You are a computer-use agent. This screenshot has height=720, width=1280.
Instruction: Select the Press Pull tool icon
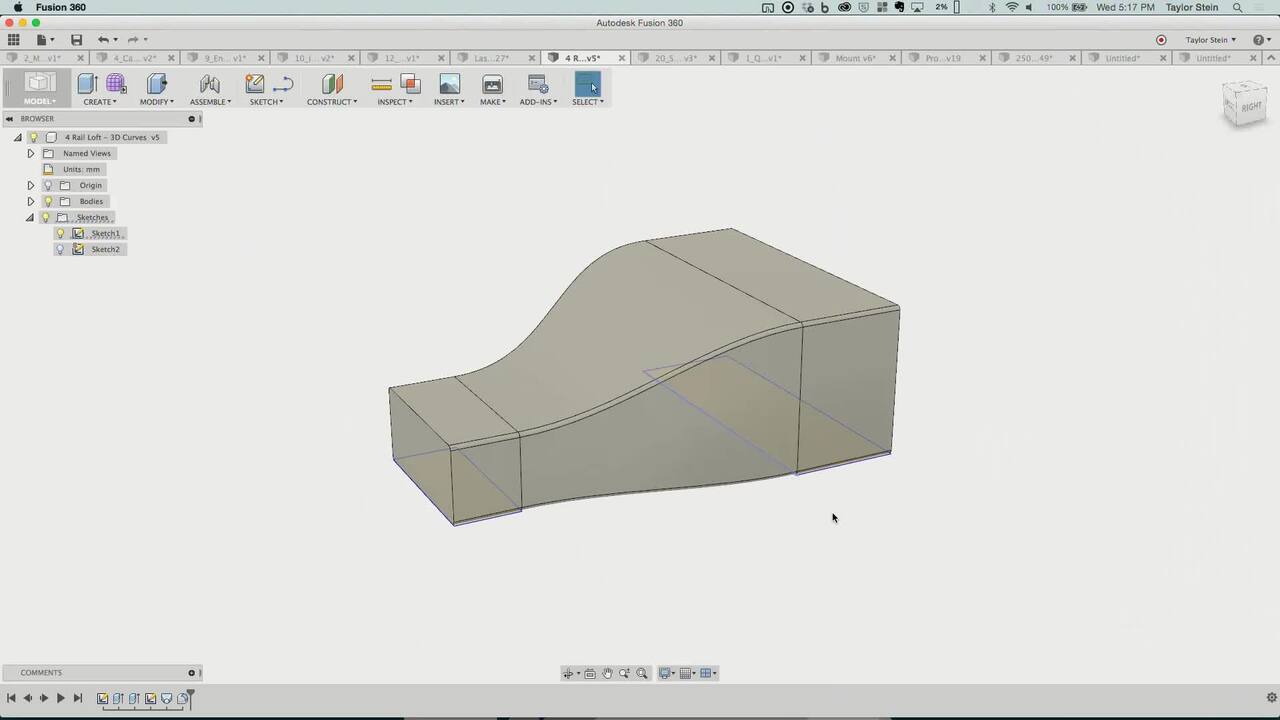click(157, 84)
